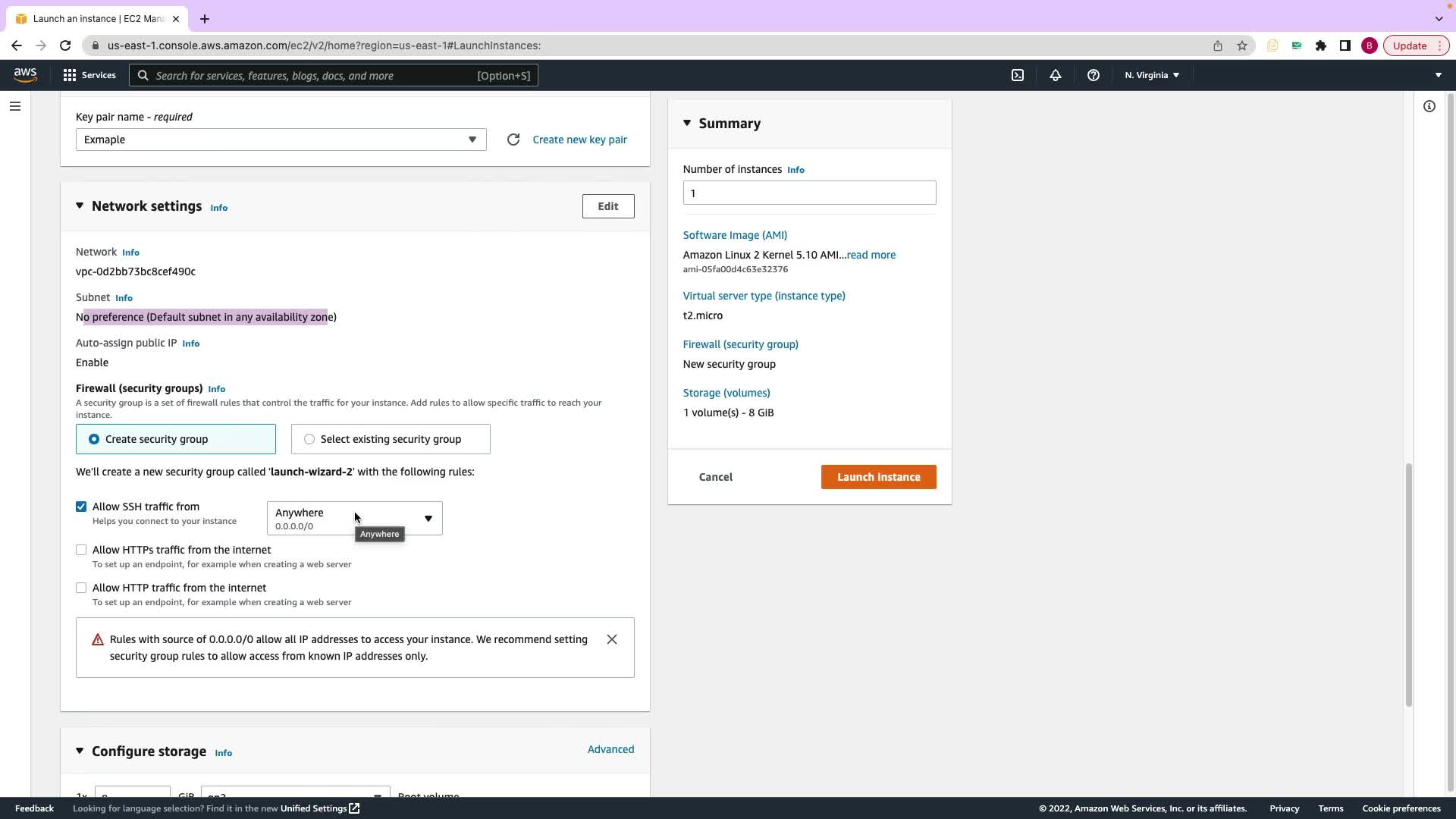Click the Number of instances field

(809, 193)
